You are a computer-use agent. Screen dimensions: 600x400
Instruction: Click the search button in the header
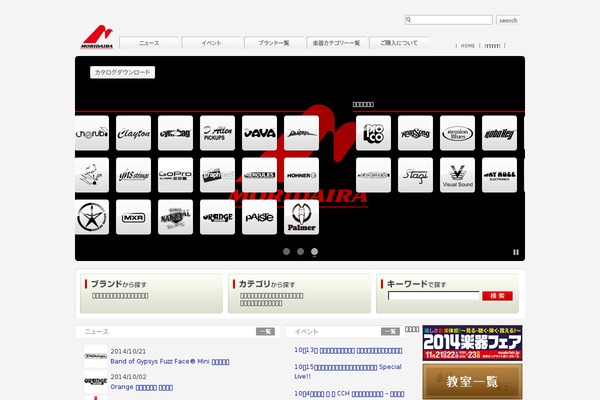tap(508, 20)
